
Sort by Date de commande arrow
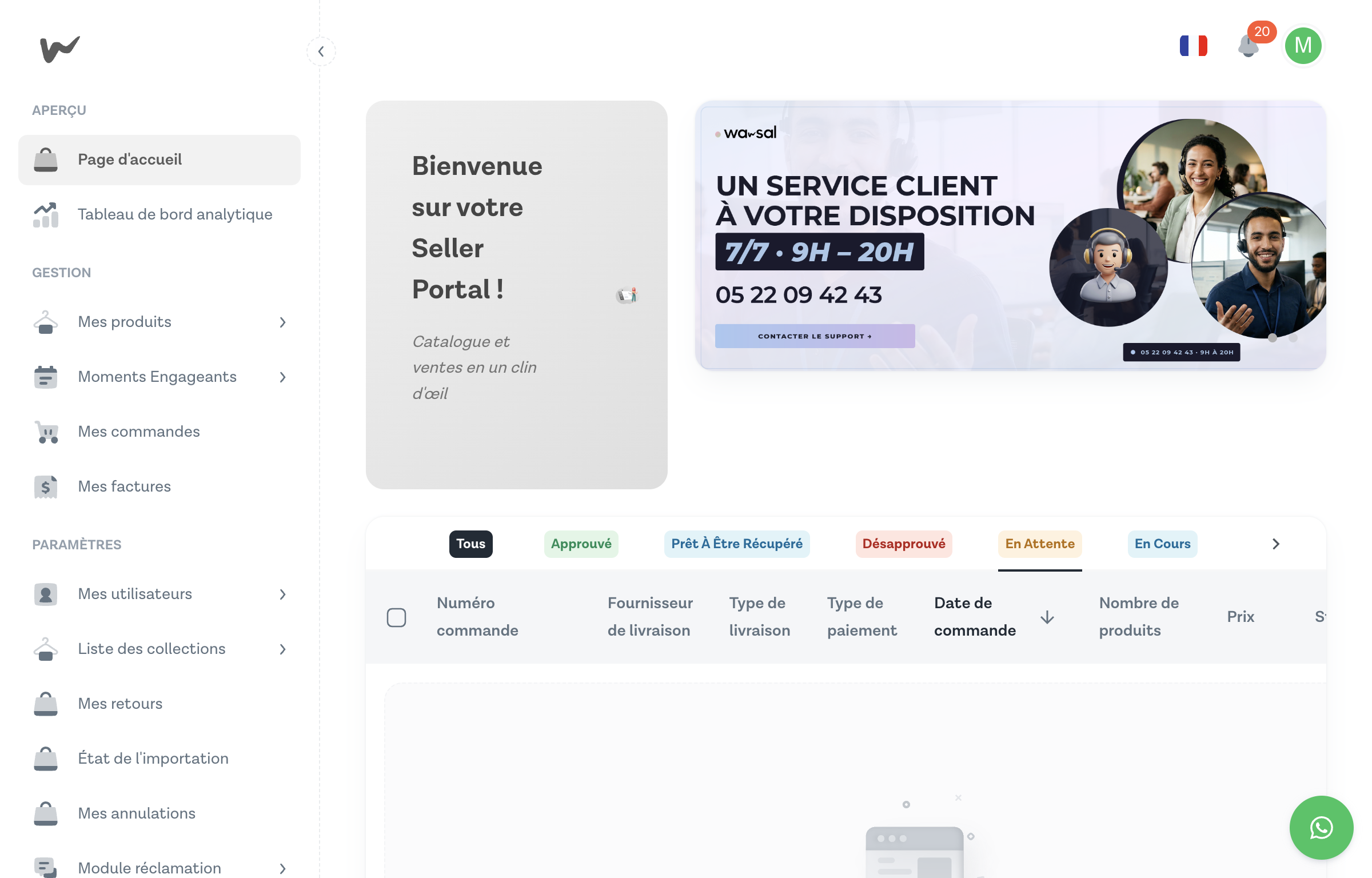click(1047, 617)
